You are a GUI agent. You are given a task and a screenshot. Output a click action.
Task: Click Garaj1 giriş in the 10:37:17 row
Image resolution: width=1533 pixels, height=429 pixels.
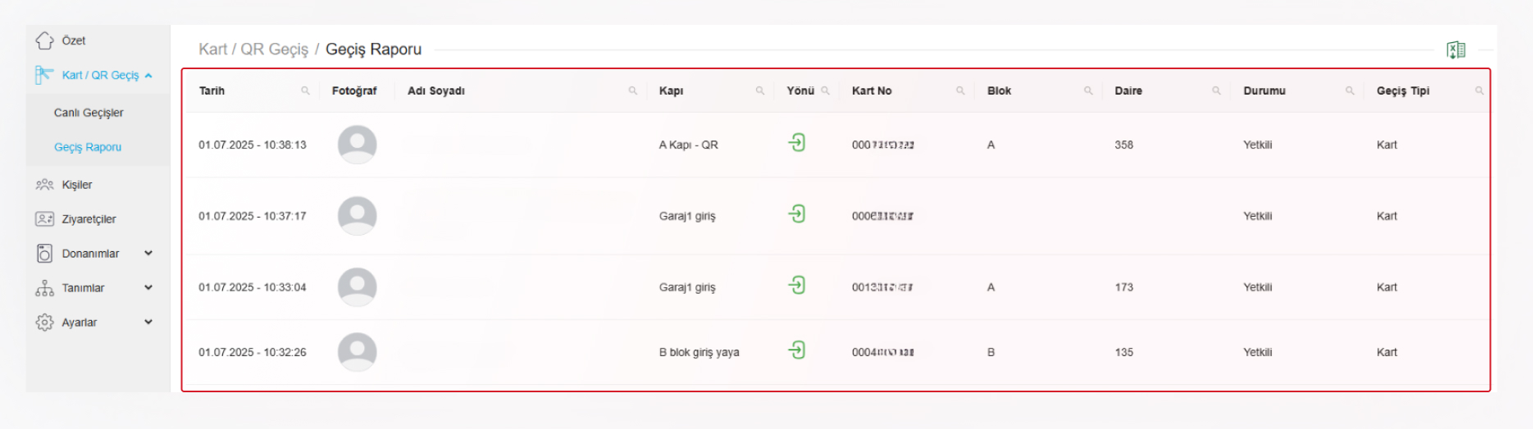point(687,216)
